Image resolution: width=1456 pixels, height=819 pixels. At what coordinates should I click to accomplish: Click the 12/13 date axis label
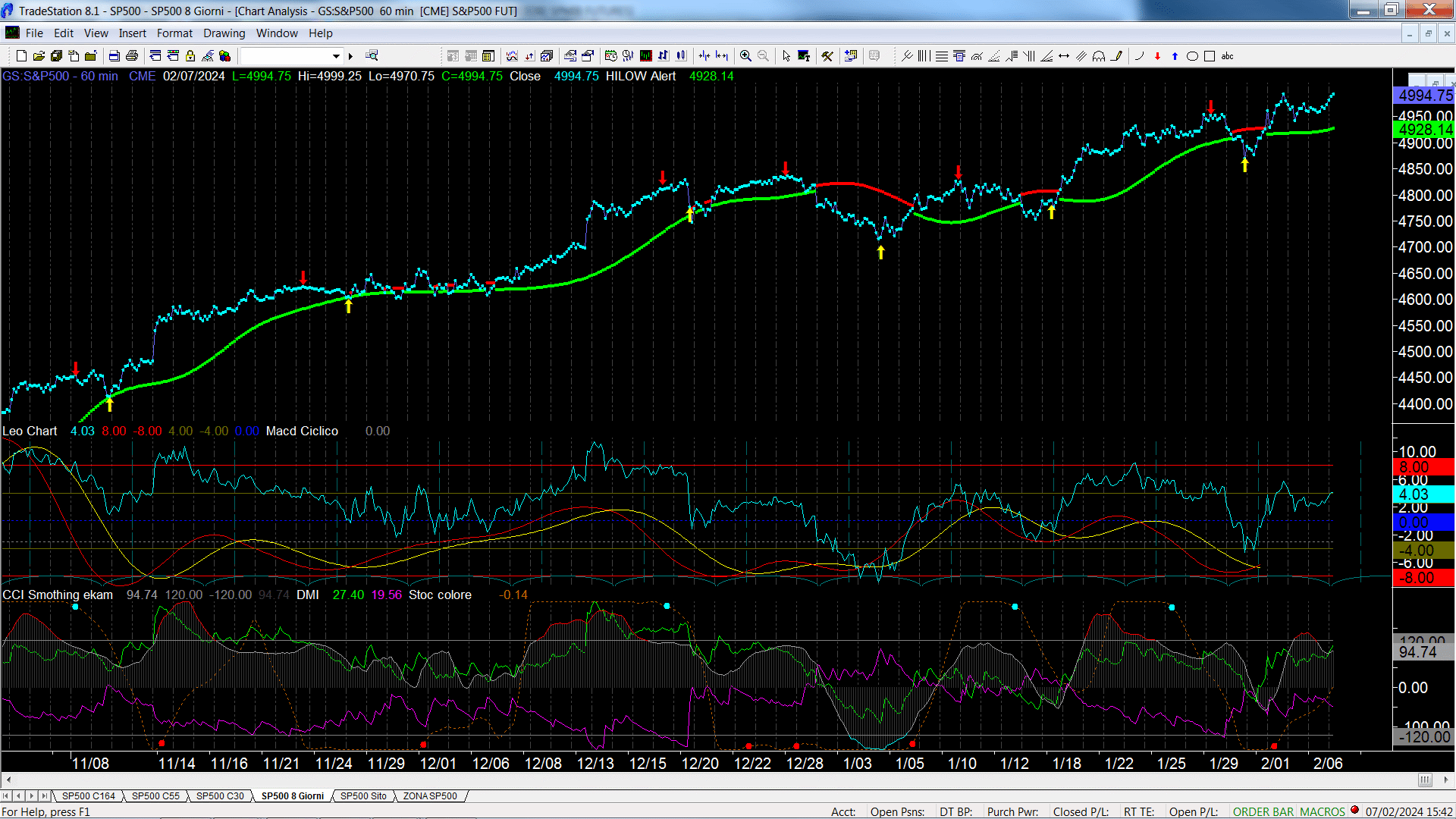595,764
